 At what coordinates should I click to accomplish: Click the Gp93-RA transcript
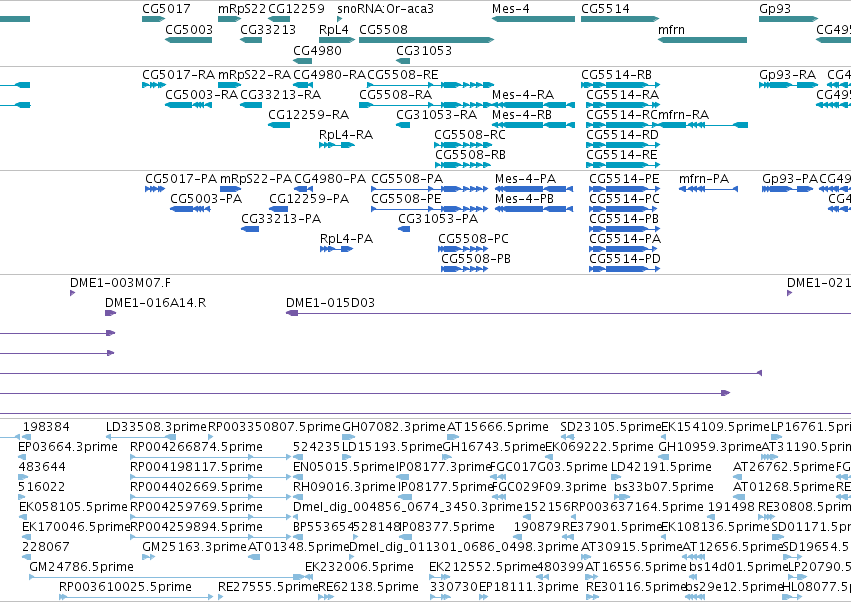coord(789,85)
